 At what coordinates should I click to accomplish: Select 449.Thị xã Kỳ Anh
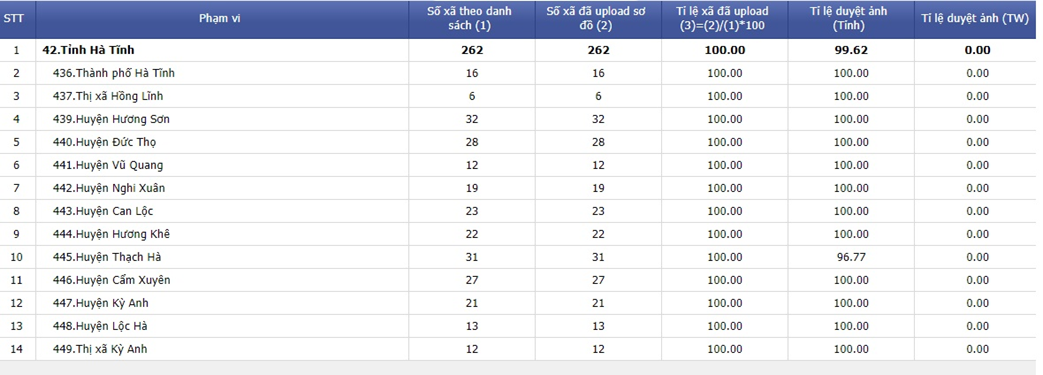[x=100, y=349]
